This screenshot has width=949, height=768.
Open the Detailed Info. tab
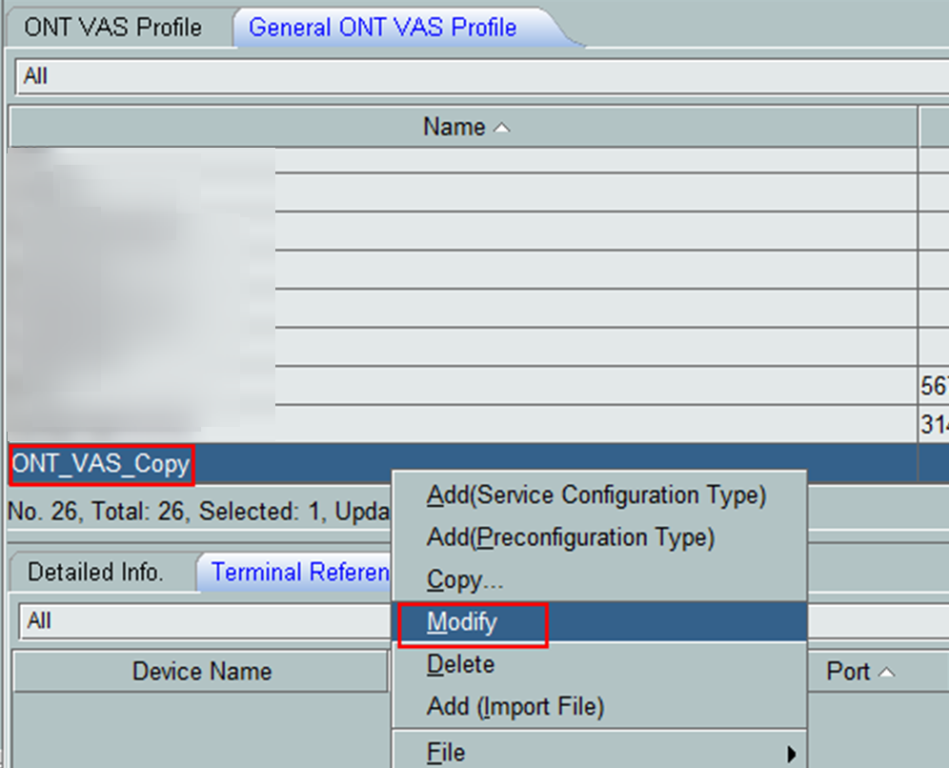pos(95,573)
